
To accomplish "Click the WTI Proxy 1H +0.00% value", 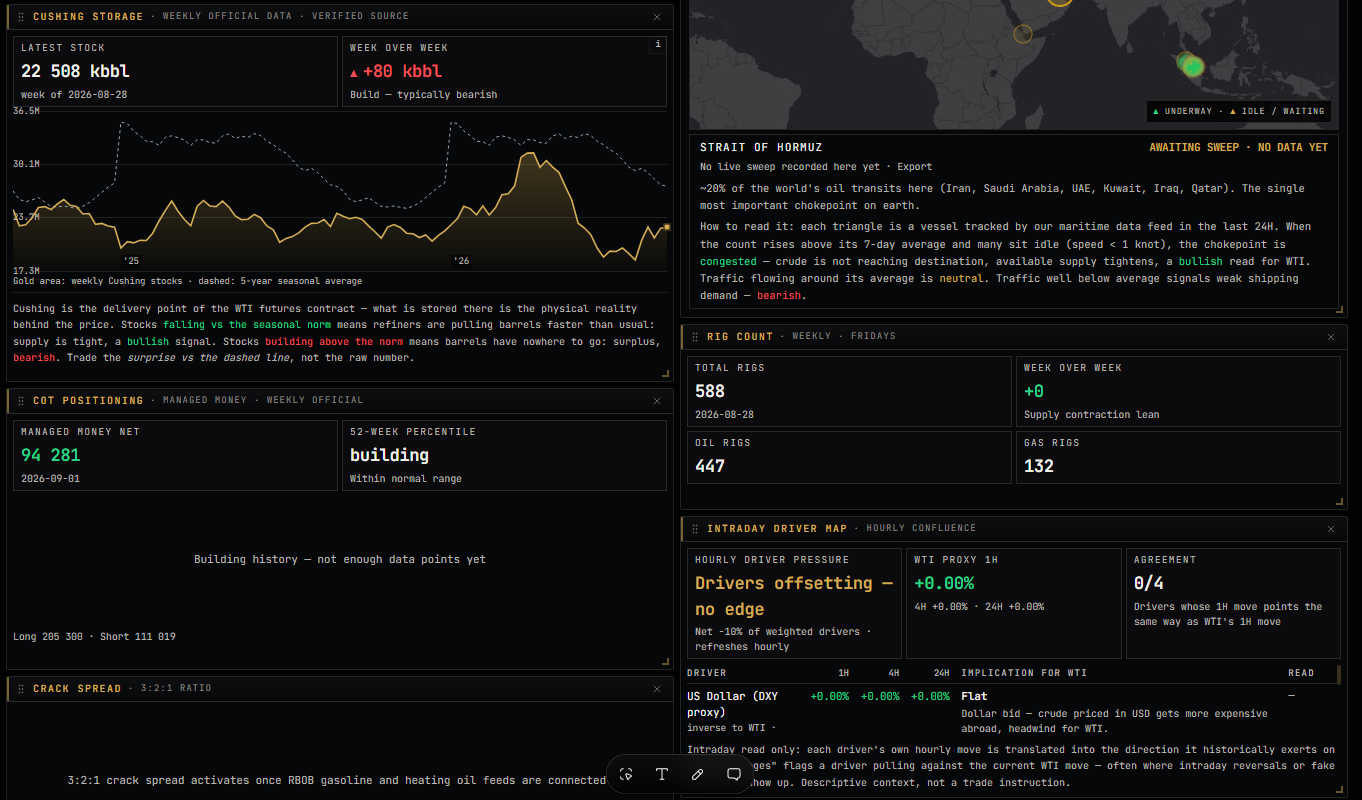I will [x=944, y=583].
